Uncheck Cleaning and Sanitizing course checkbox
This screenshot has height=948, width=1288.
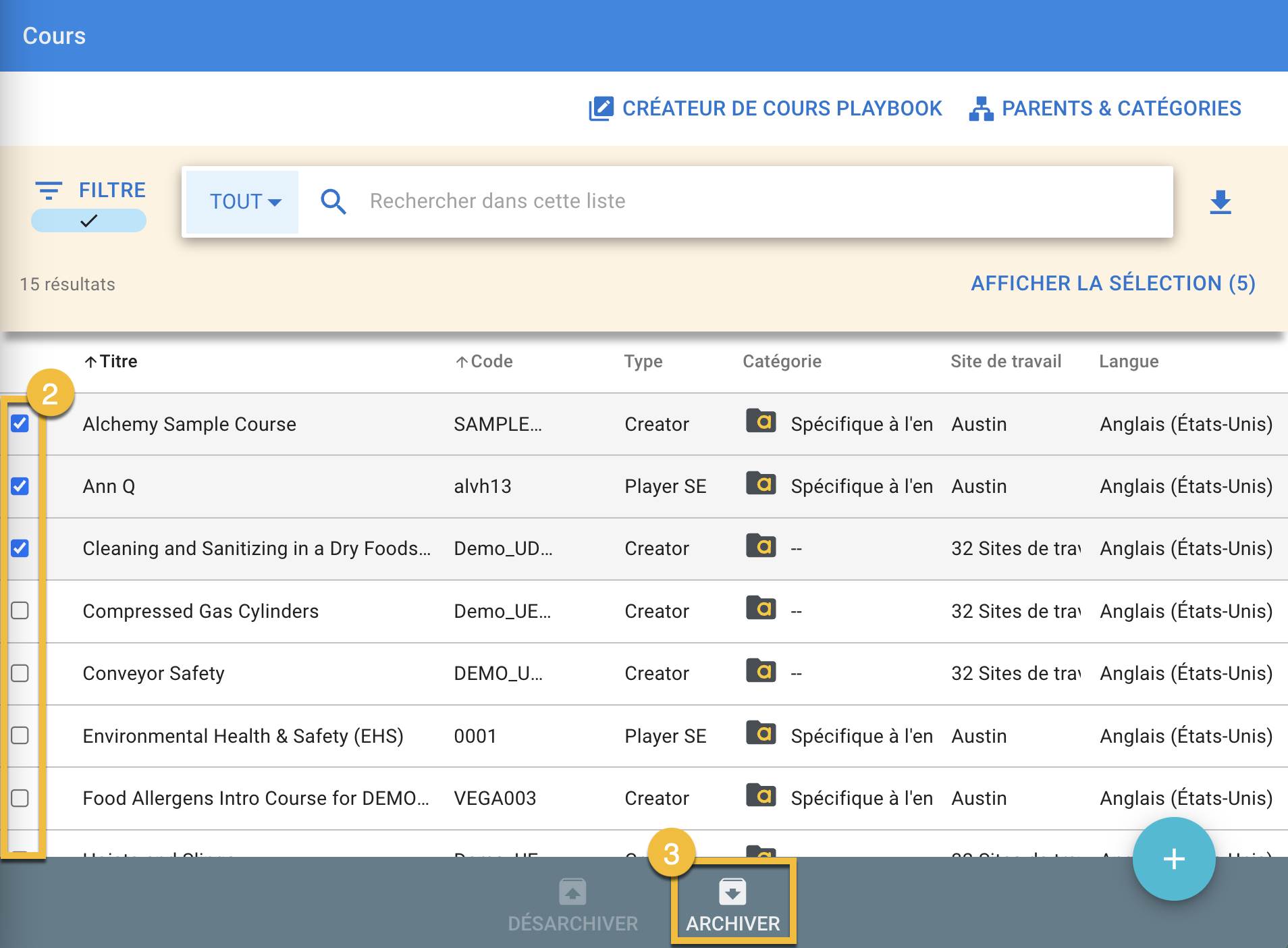pyautogui.click(x=20, y=548)
